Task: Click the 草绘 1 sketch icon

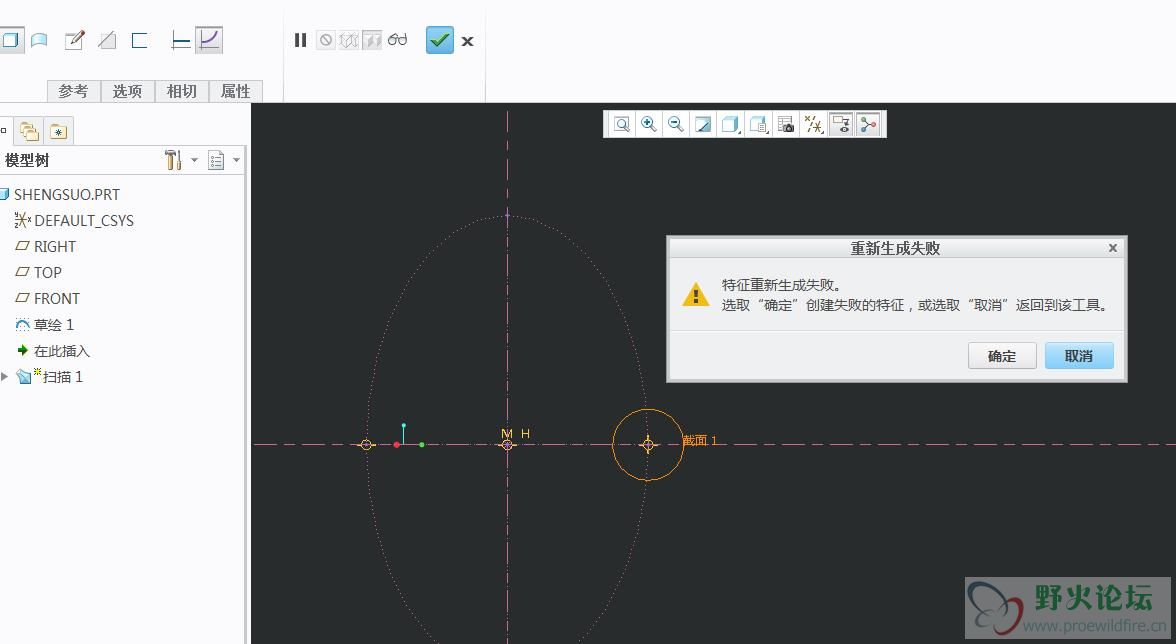Action: 23,325
